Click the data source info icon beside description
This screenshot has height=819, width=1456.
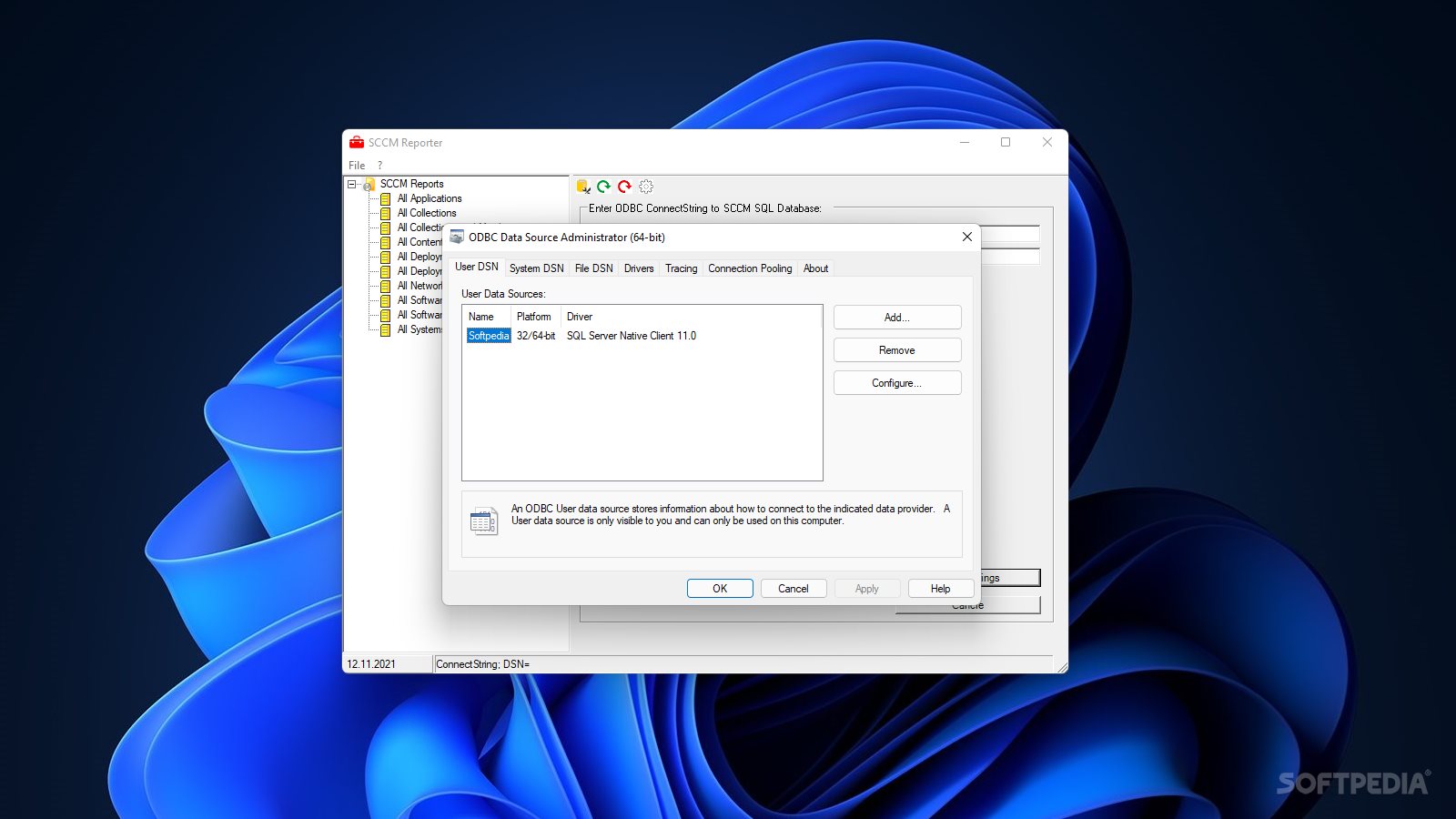point(484,521)
